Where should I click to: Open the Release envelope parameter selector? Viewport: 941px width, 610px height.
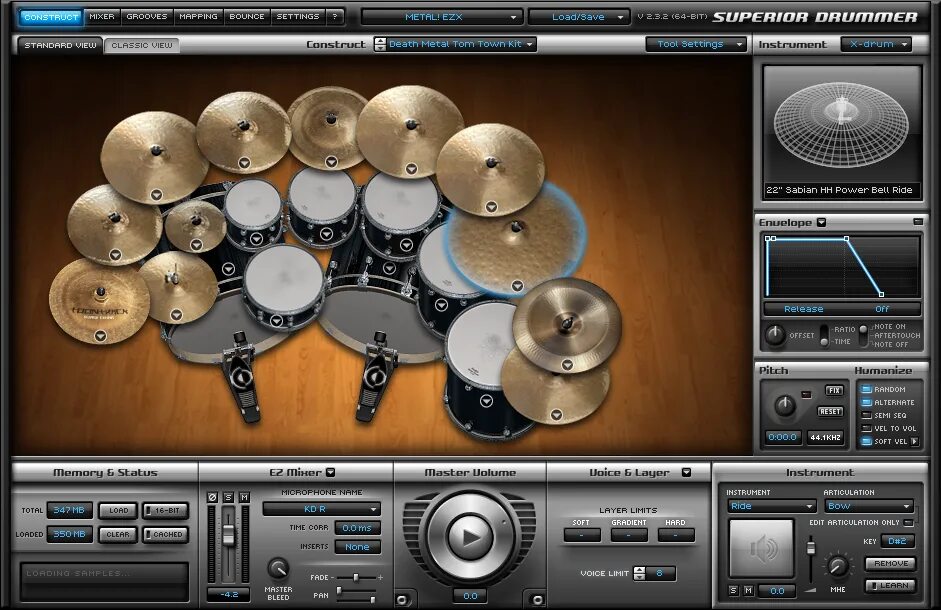[804, 309]
